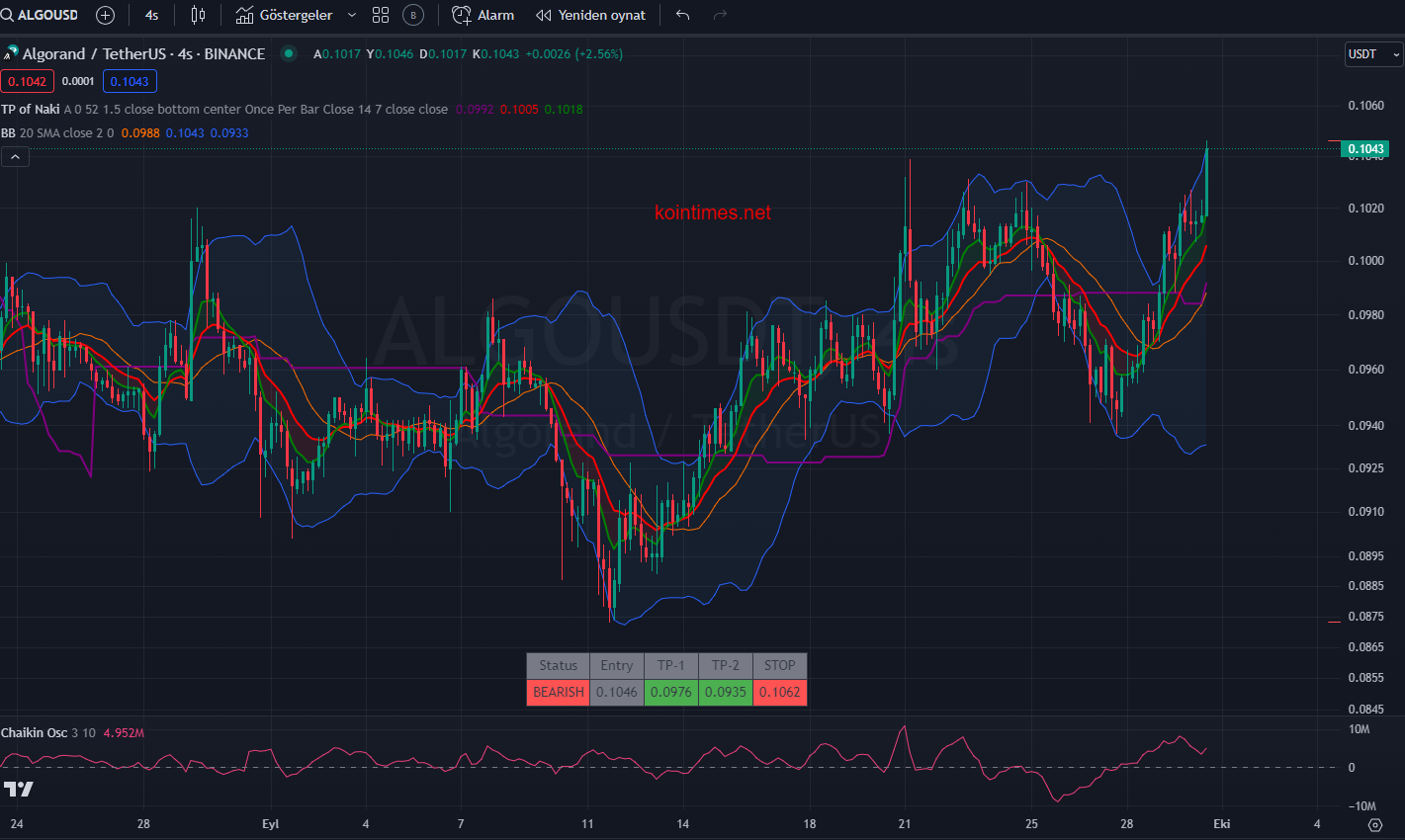Click the blue 0.1043 buy price button
The image size is (1405, 840).
point(130,81)
